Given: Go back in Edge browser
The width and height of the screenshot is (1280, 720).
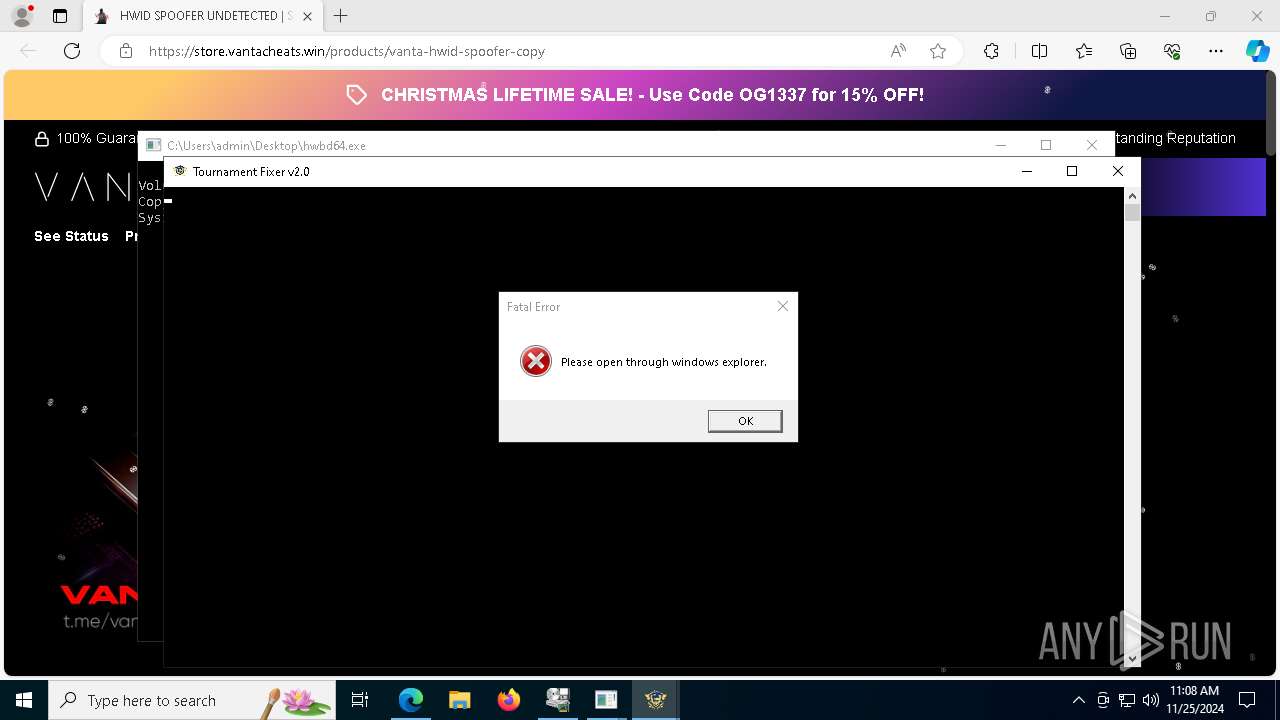Looking at the screenshot, I should [x=28, y=51].
